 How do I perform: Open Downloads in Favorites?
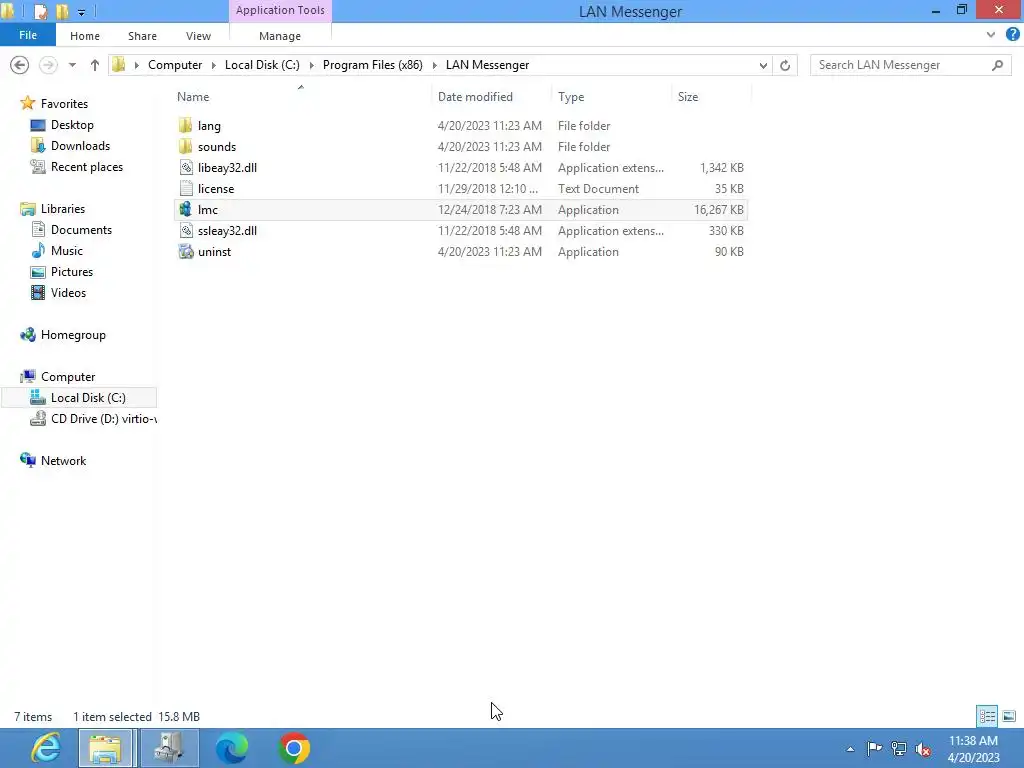click(x=80, y=146)
